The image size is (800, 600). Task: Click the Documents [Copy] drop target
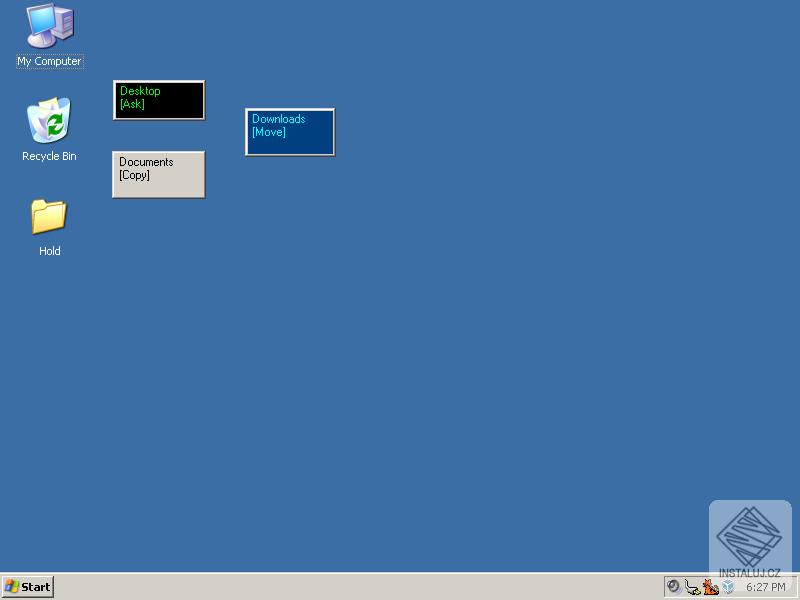159,174
